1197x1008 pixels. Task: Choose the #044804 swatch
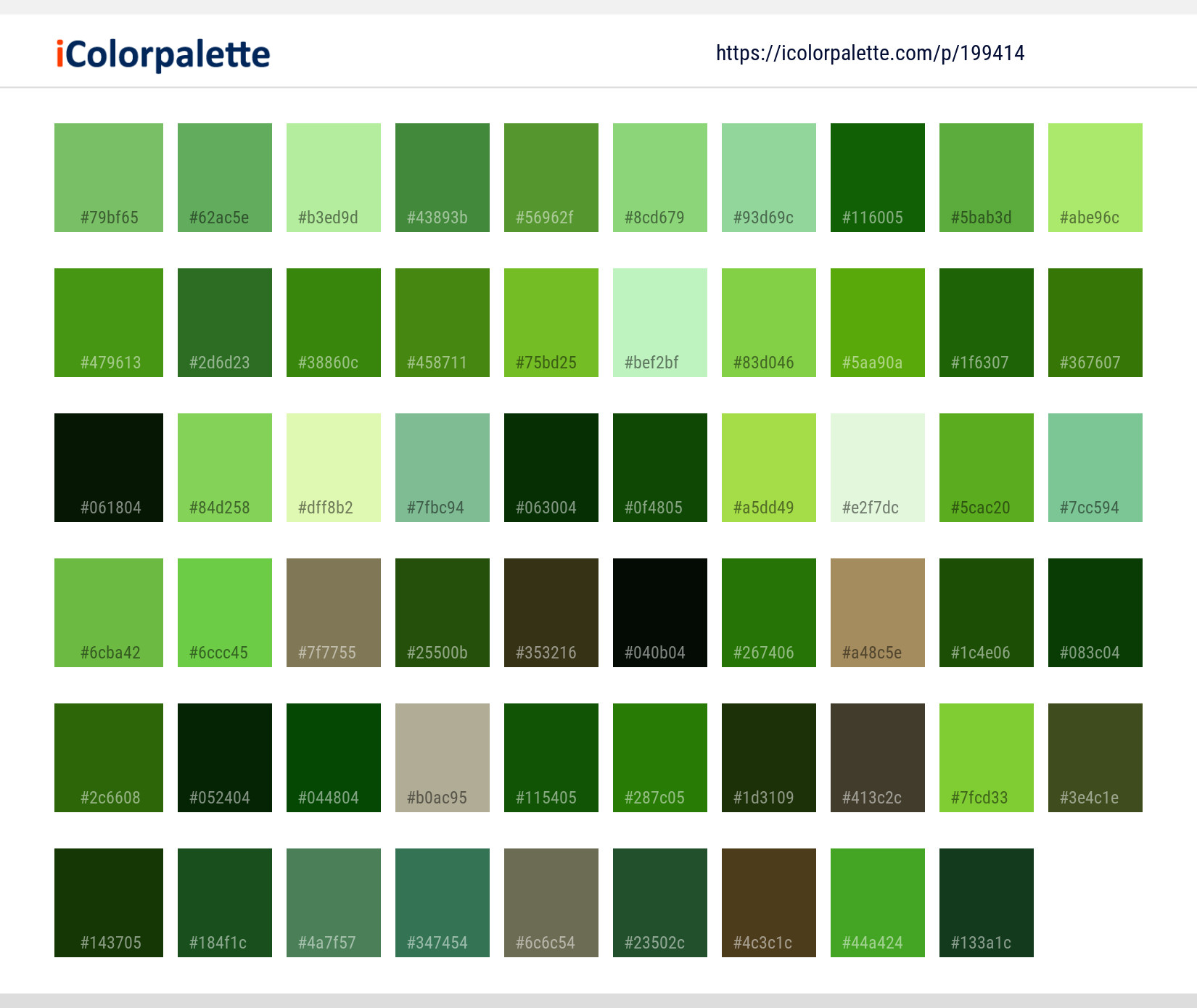click(x=334, y=758)
